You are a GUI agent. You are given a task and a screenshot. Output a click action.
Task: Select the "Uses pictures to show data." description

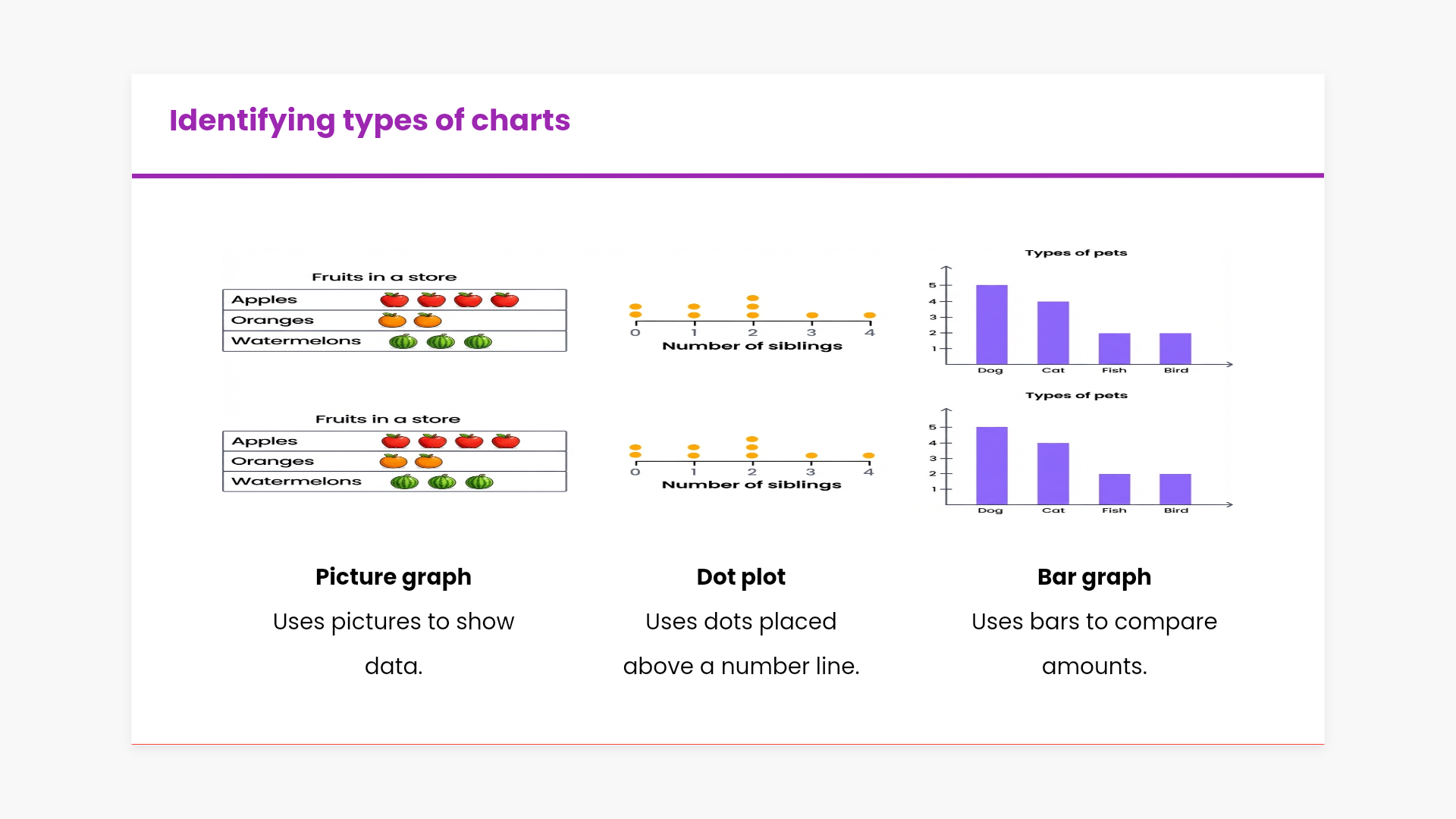[x=394, y=643]
